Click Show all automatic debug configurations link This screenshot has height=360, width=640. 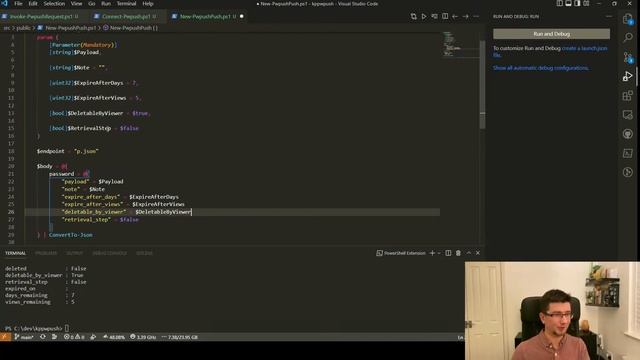tap(541, 68)
